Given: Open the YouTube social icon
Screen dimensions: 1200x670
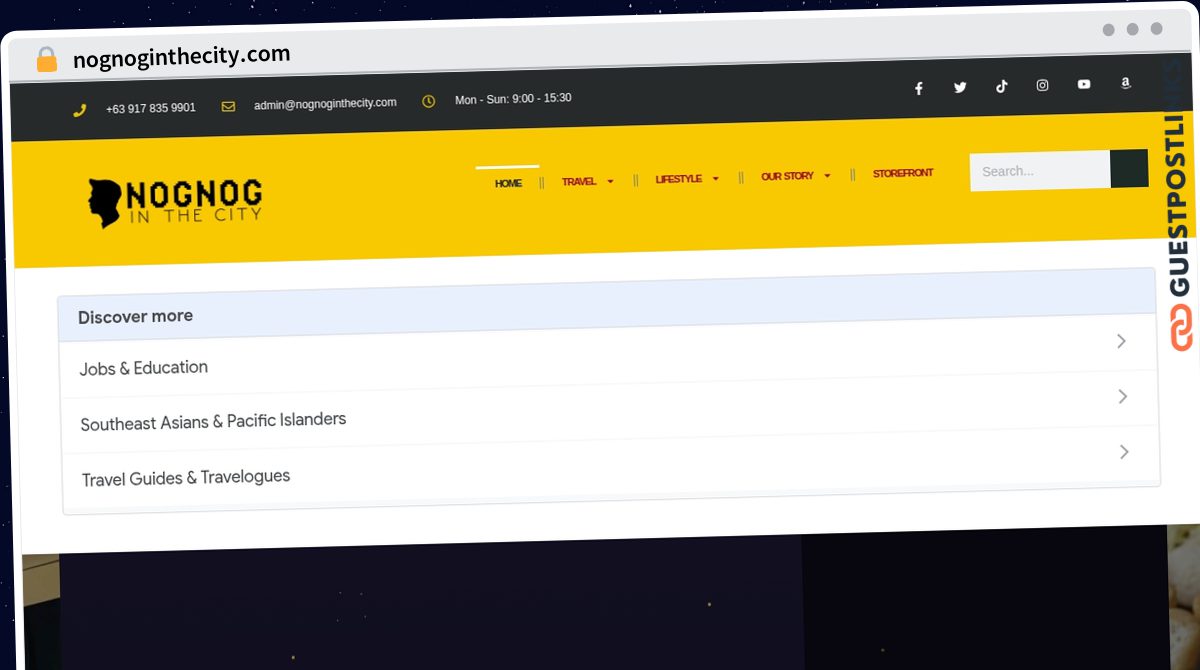Looking at the screenshot, I should click(x=1084, y=84).
